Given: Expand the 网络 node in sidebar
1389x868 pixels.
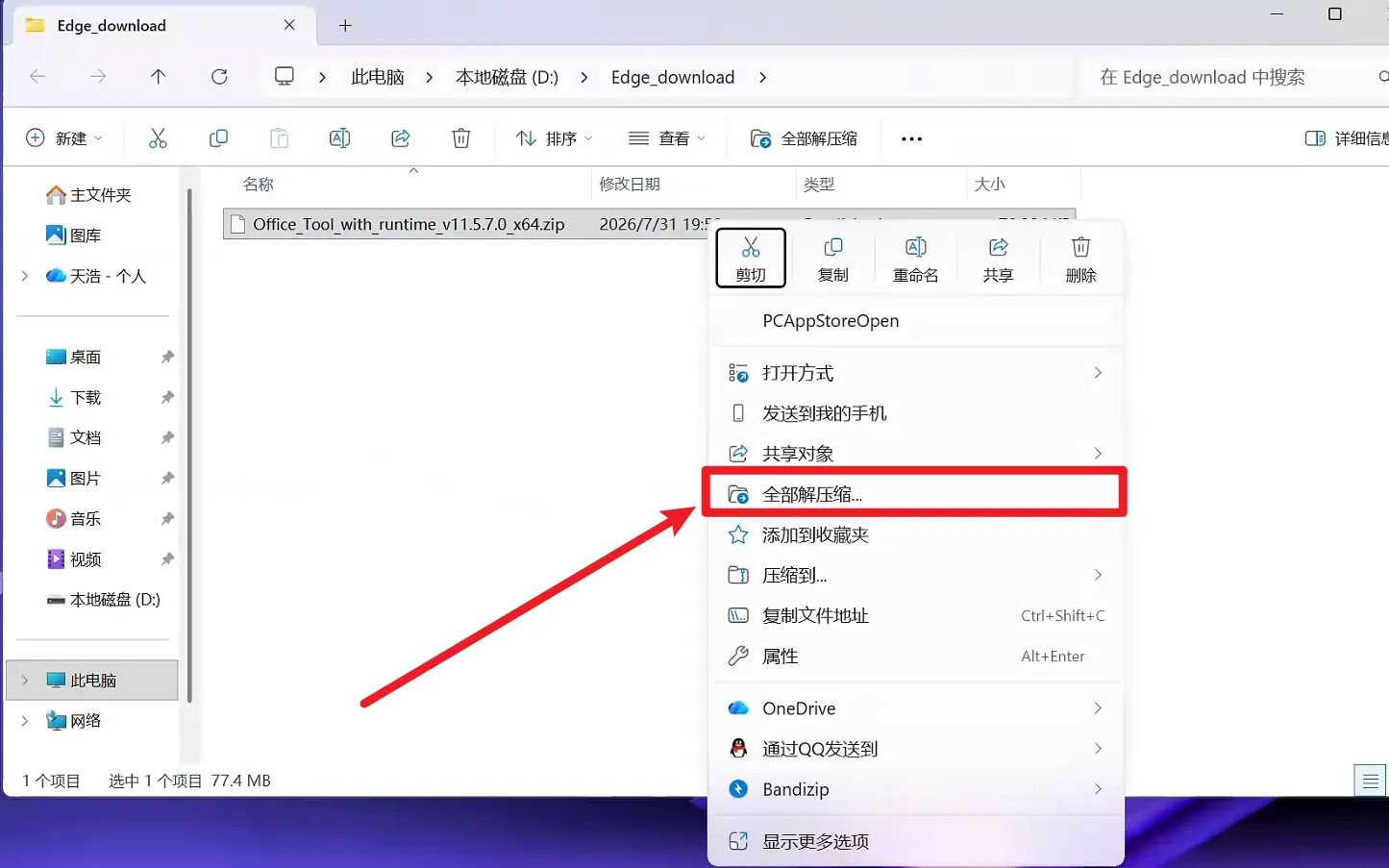Looking at the screenshot, I should click(25, 720).
